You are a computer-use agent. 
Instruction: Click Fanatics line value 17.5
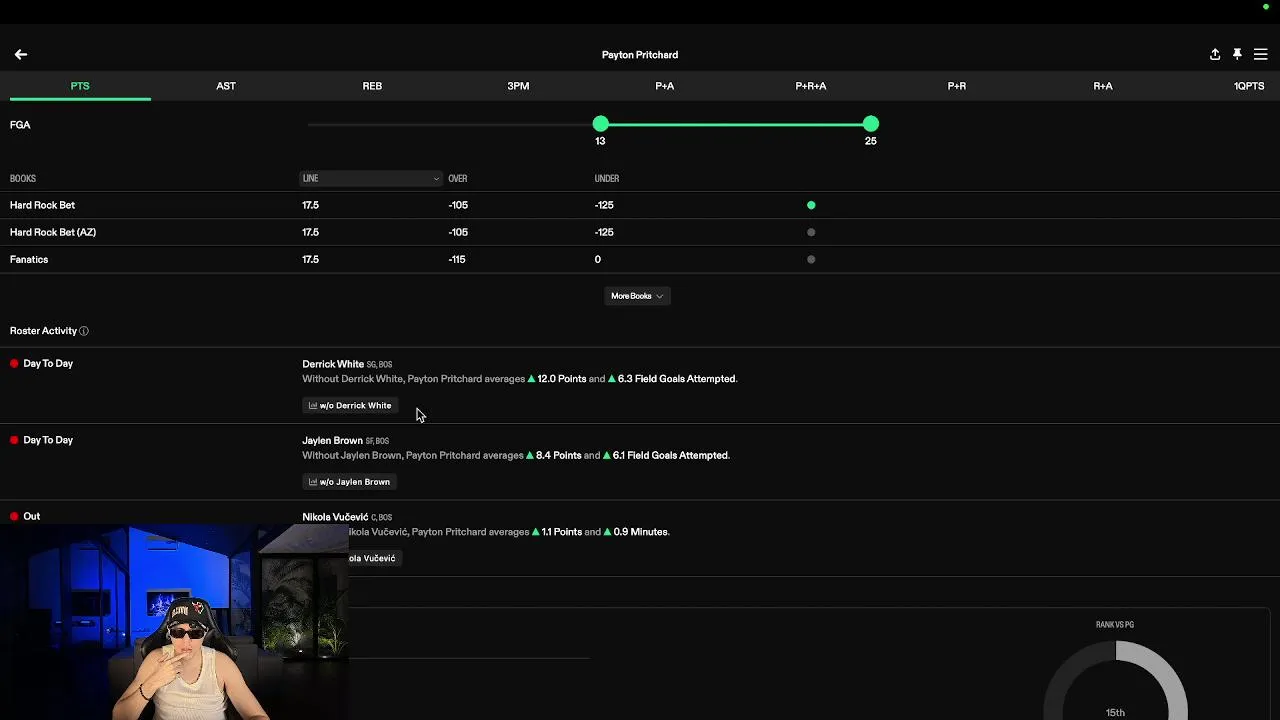tap(311, 259)
